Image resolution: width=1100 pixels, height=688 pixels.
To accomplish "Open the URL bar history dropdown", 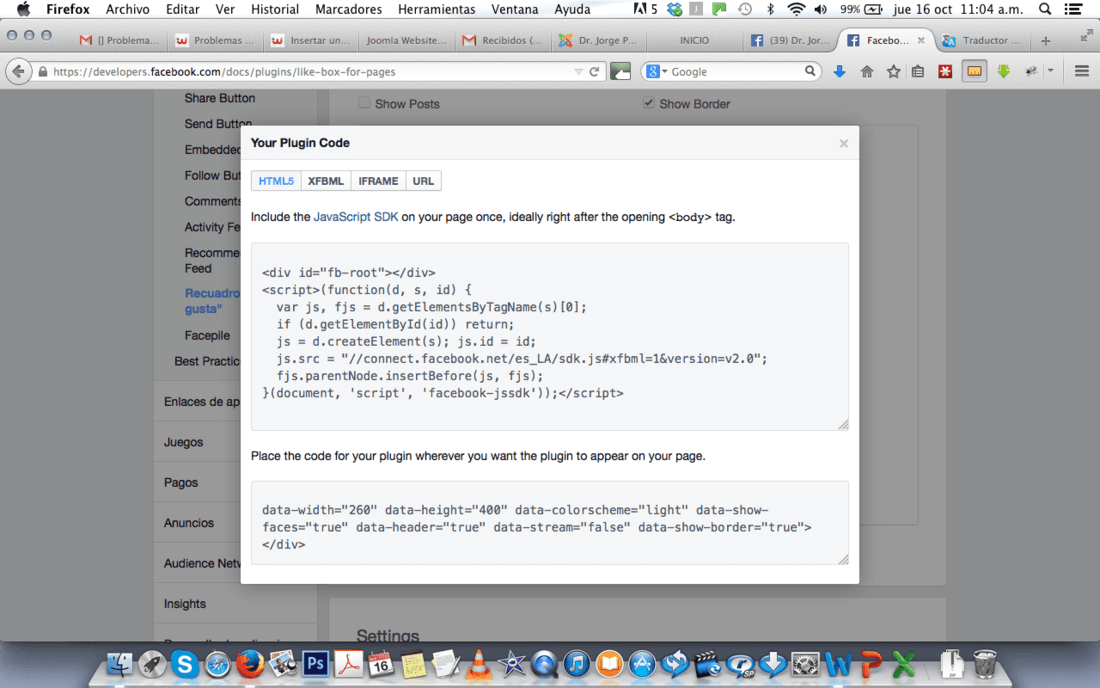I will click(x=578, y=72).
